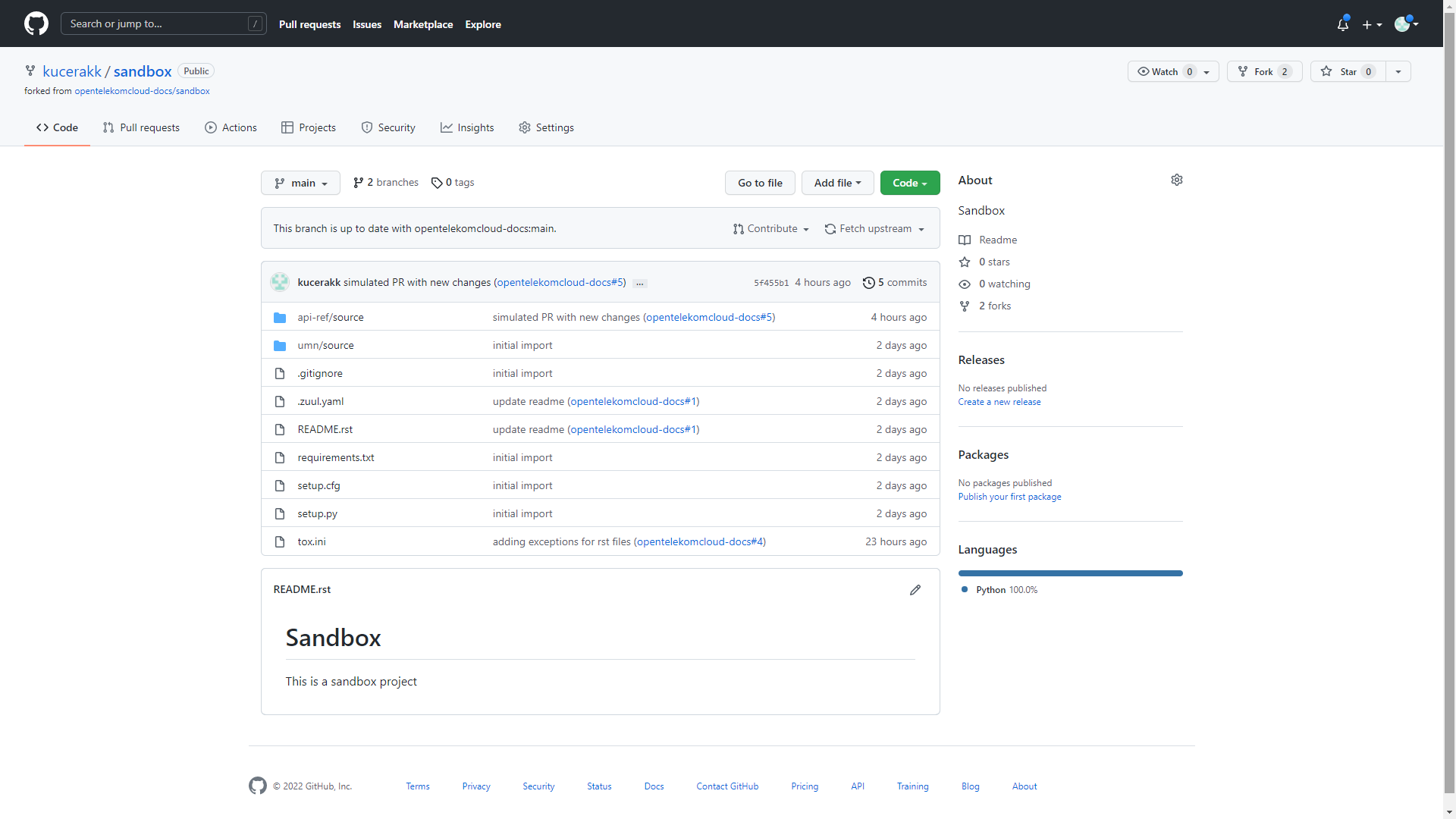Fork the sandbox repository
The height and width of the screenshot is (819, 1456).
1264,71
